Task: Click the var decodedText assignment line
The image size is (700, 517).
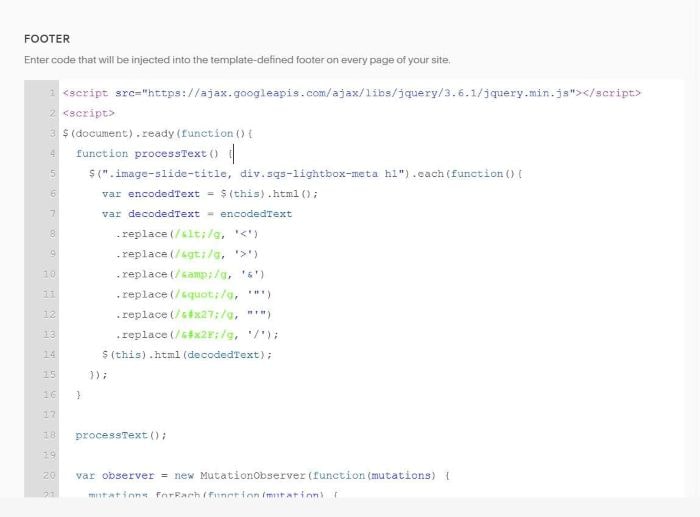Action: point(197,213)
